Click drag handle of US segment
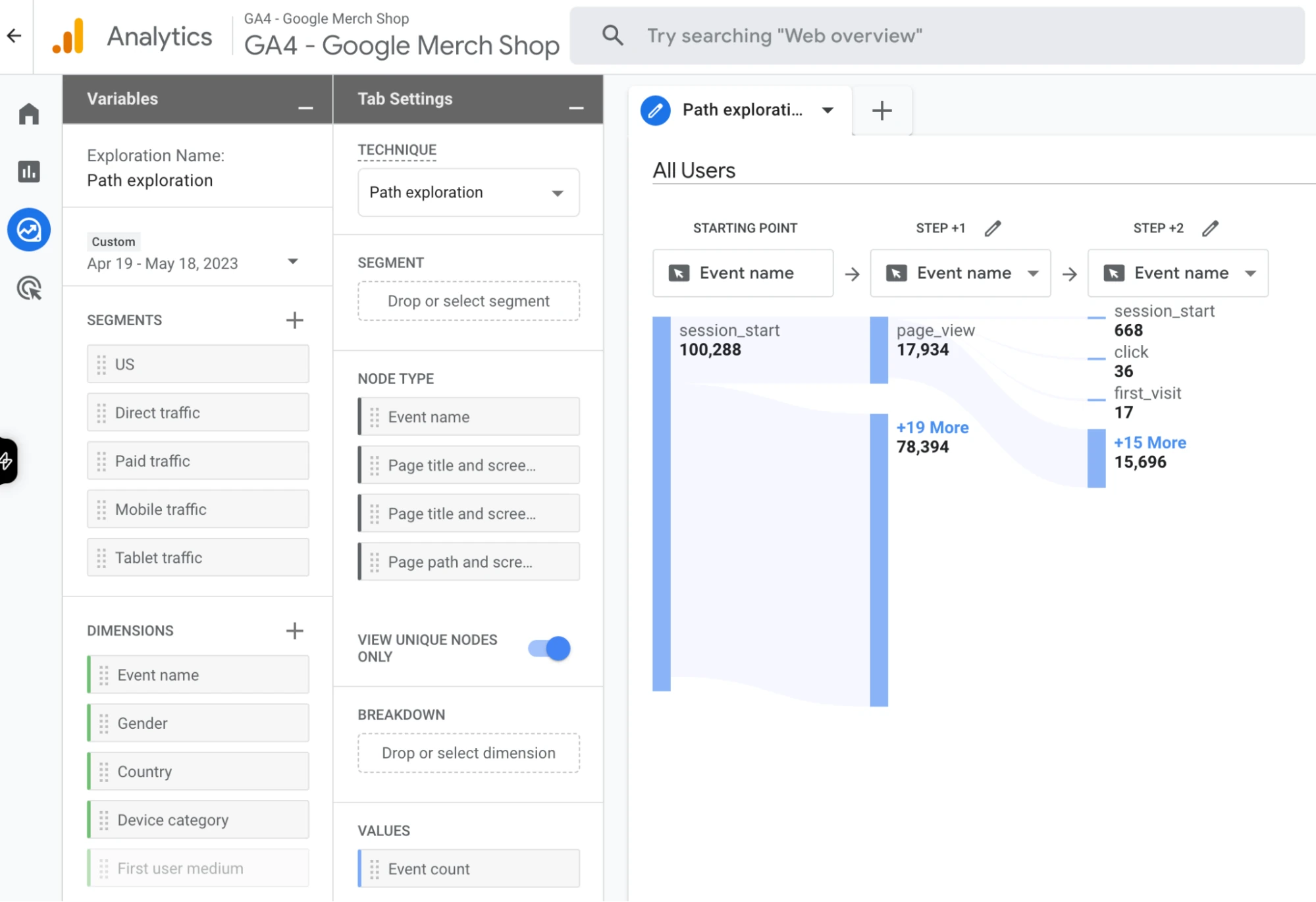Image resolution: width=1316 pixels, height=902 pixels. tap(101, 365)
